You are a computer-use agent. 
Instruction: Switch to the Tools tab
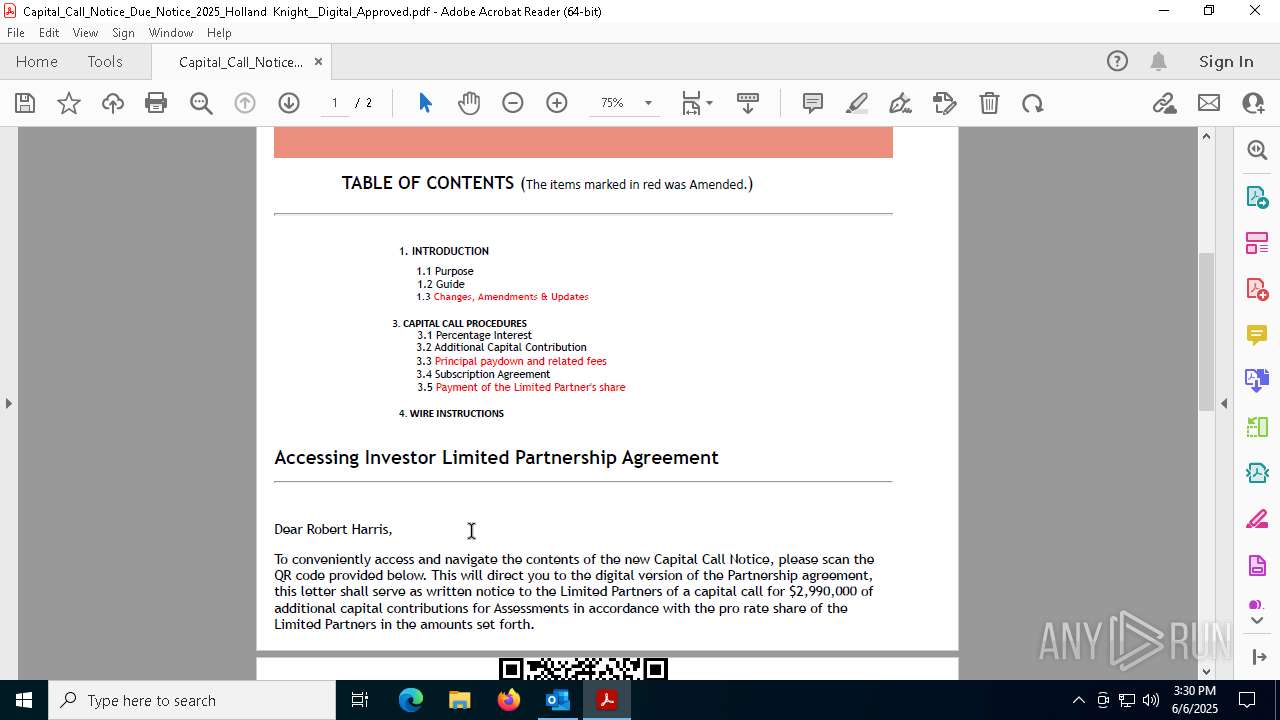click(x=105, y=62)
